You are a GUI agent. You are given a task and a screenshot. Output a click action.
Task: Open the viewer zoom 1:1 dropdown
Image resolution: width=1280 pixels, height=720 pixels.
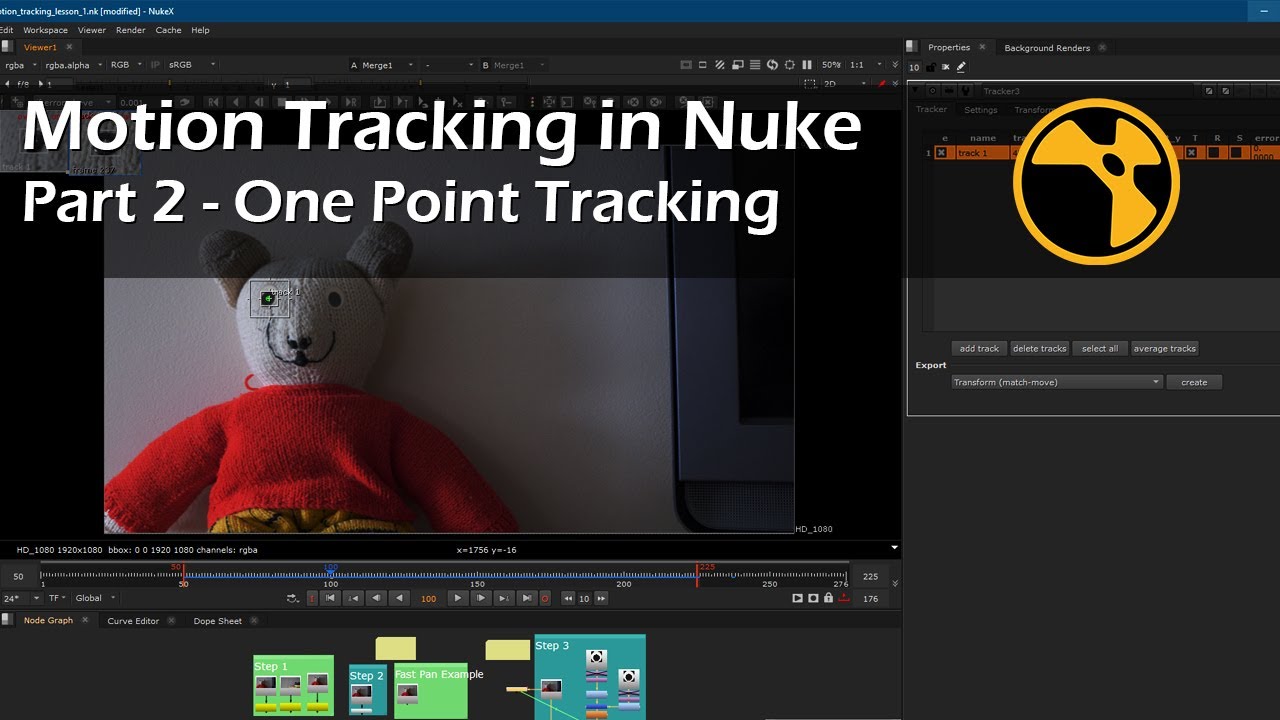click(866, 65)
